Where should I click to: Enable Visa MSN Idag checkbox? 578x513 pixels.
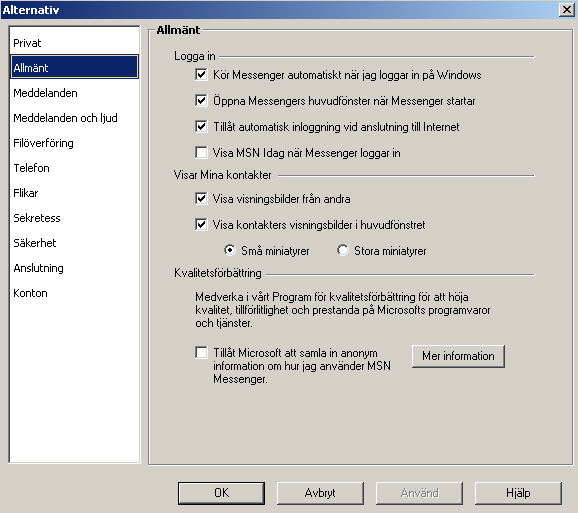coord(201,153)
